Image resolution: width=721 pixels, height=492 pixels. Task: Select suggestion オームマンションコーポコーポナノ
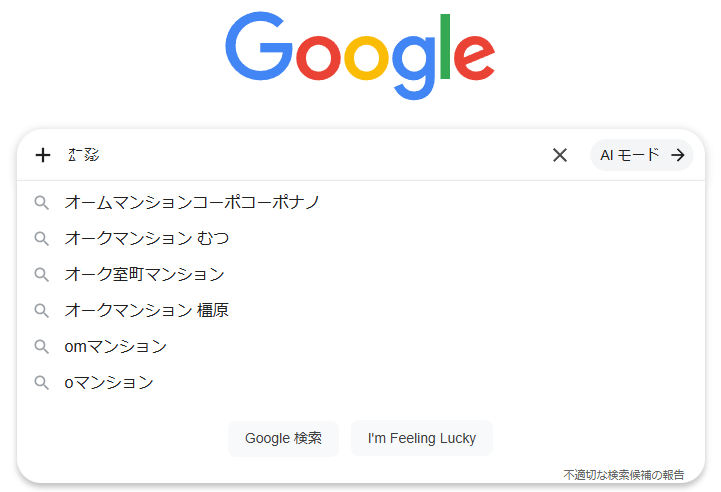coord(192,202)
